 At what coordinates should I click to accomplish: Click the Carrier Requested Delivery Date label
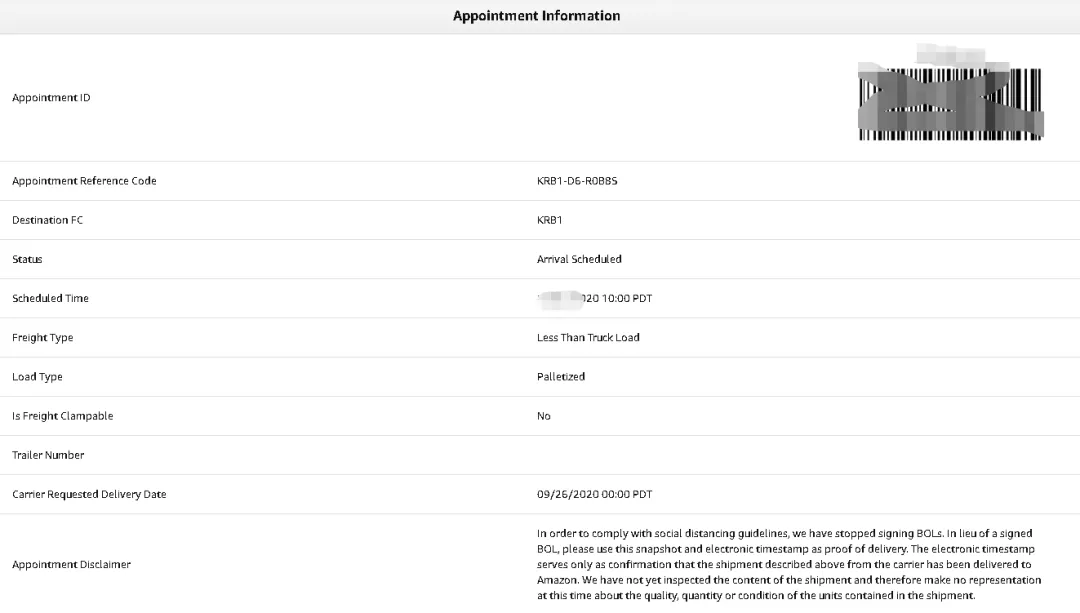click(90, 495)
